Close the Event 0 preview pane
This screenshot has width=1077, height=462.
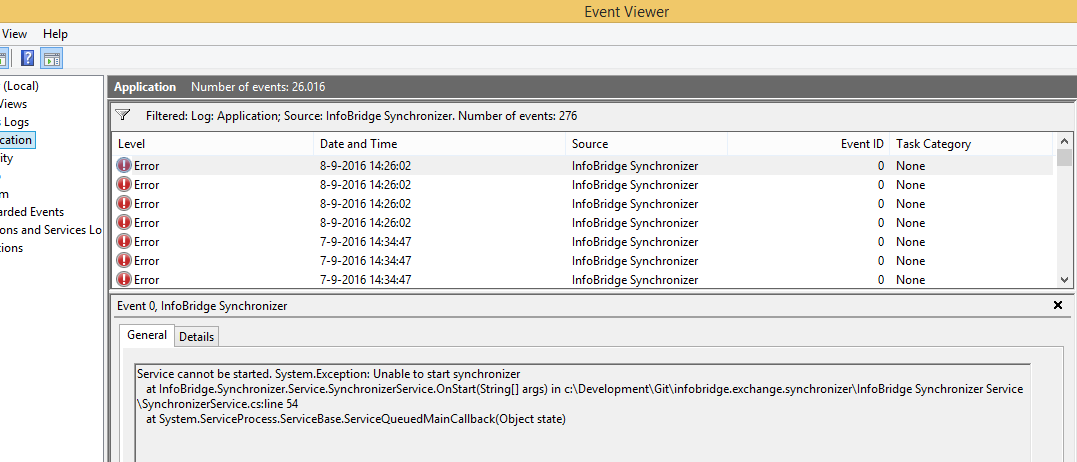click(1058, 305)
